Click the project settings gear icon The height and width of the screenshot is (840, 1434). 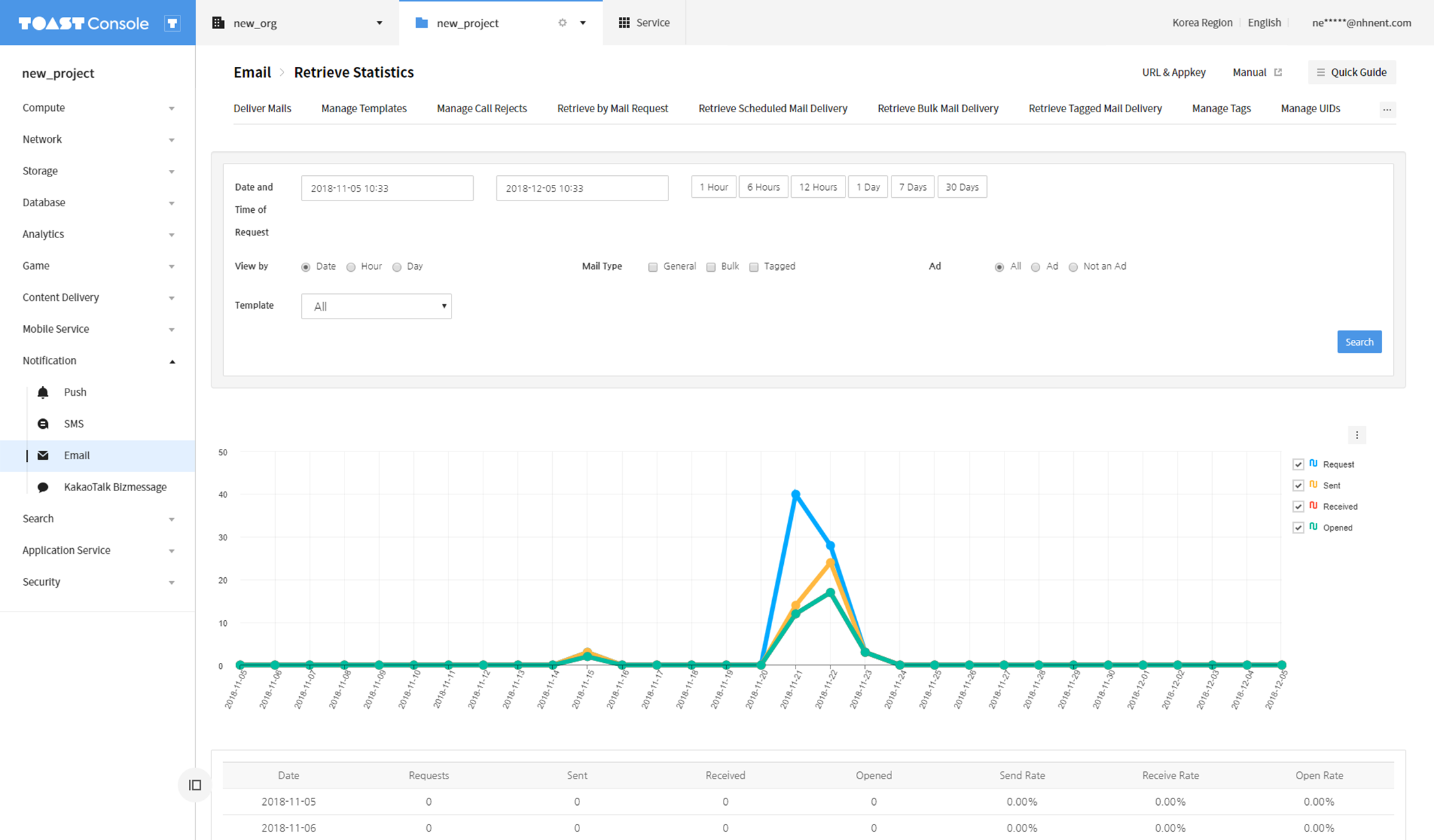point(563,23)
